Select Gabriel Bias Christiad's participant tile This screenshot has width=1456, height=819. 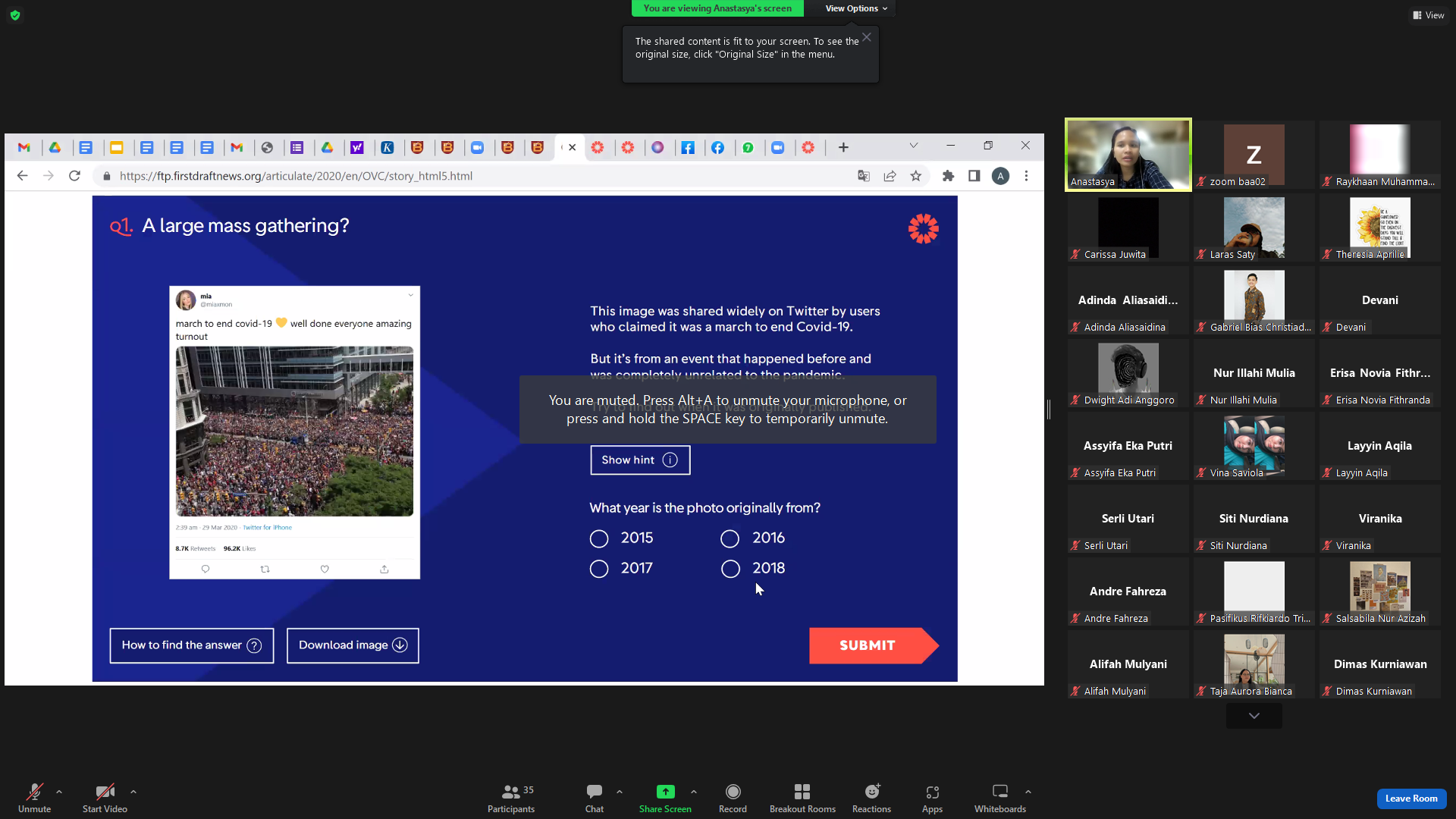point(1254,300)
